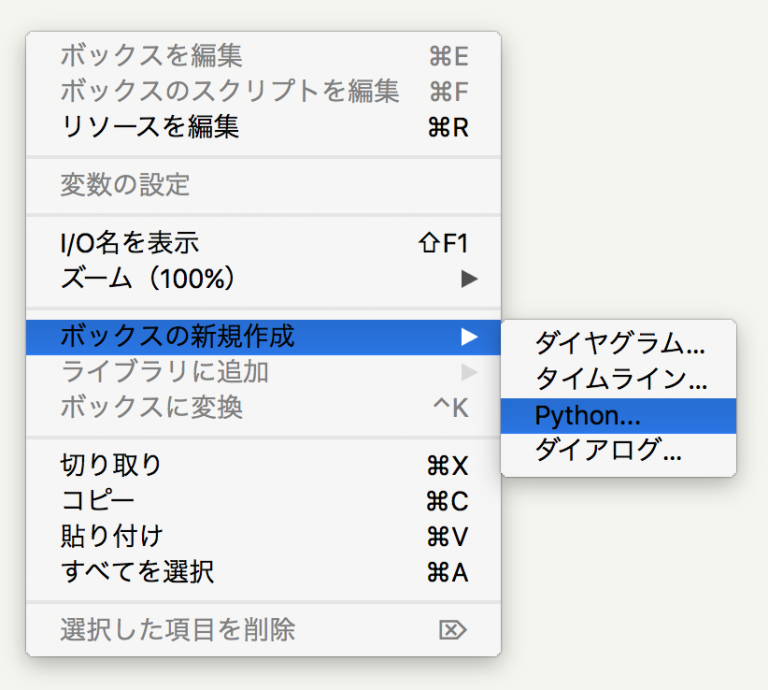Open 変数の設定 from the context menu
The image size is (768, 690).
125,185
